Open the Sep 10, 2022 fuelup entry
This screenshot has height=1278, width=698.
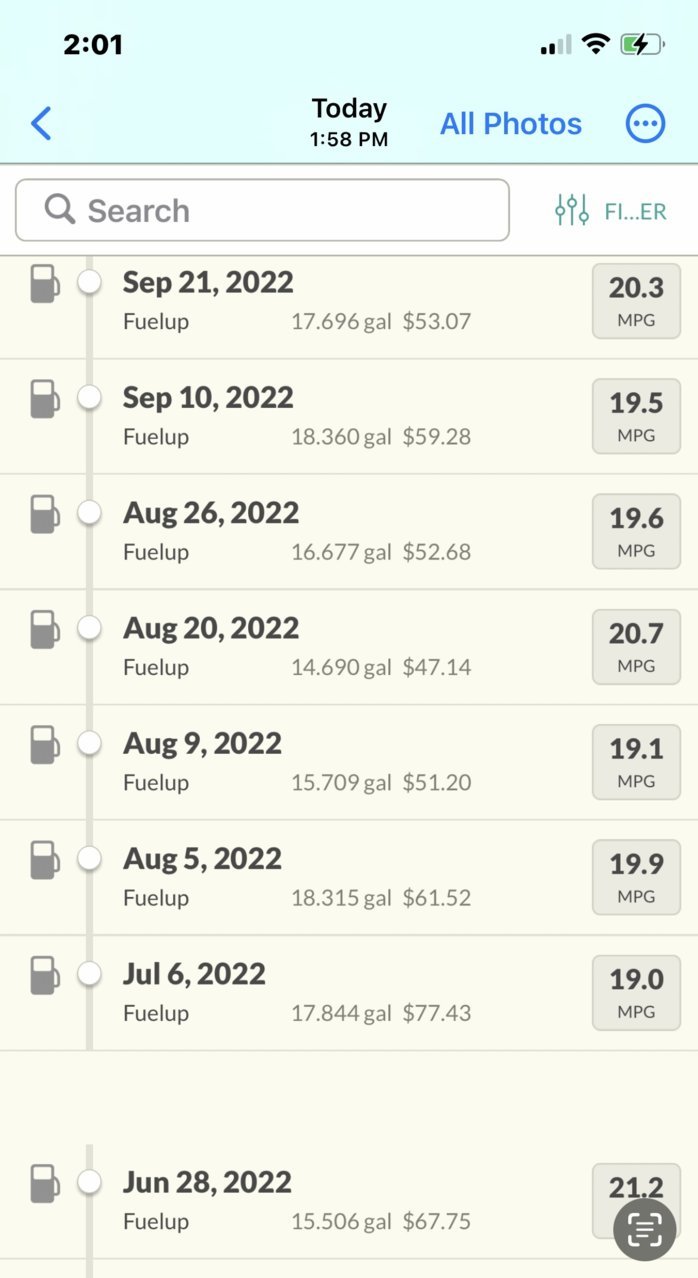(349, 417)
